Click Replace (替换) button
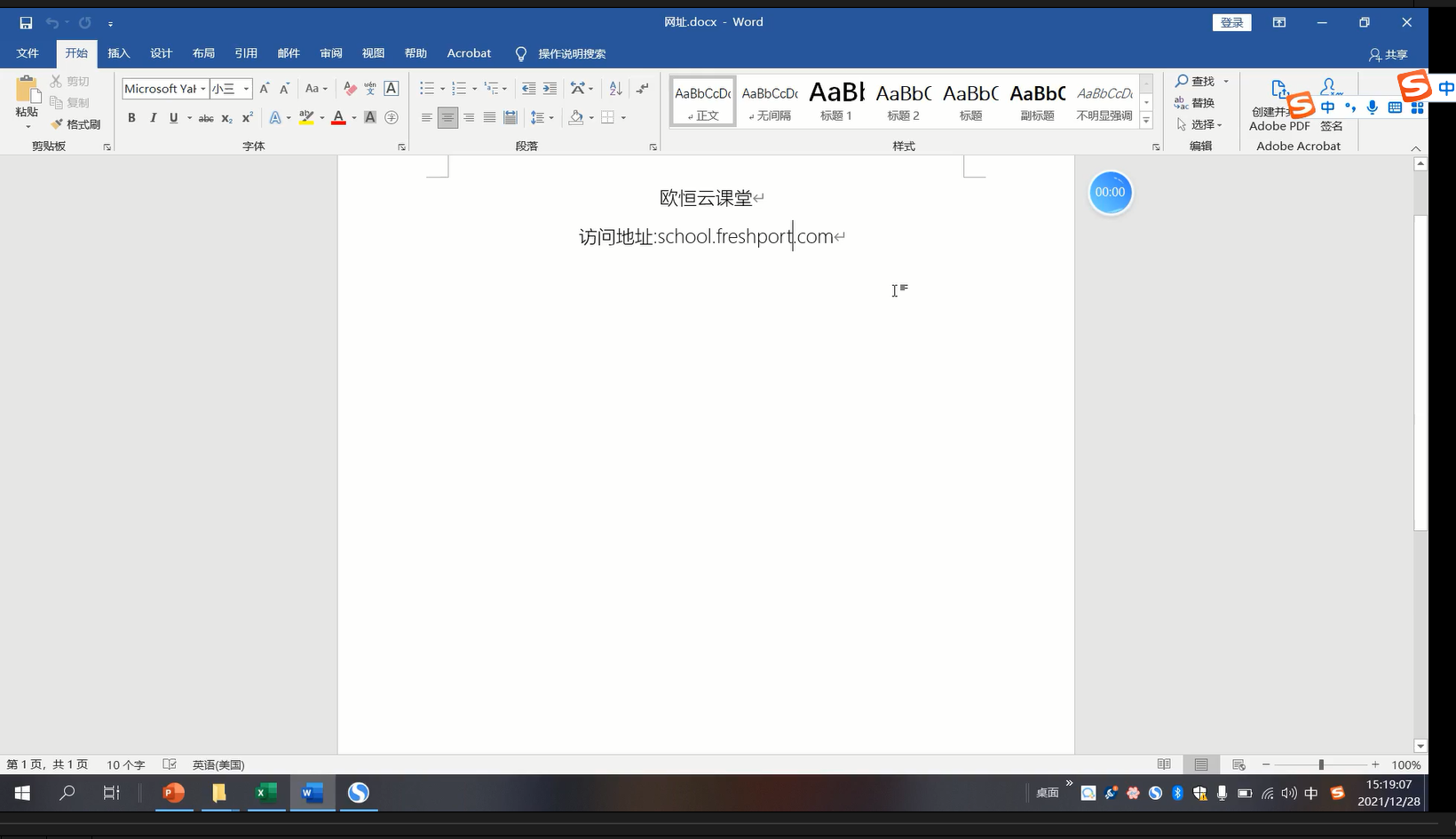The image size is (1456, 839). [1195, 103]
